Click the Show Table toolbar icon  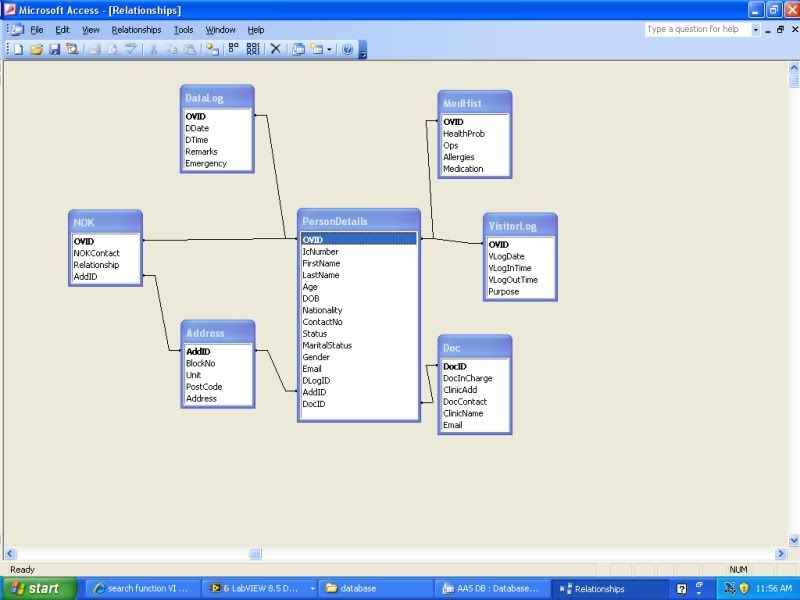point(212,48)
